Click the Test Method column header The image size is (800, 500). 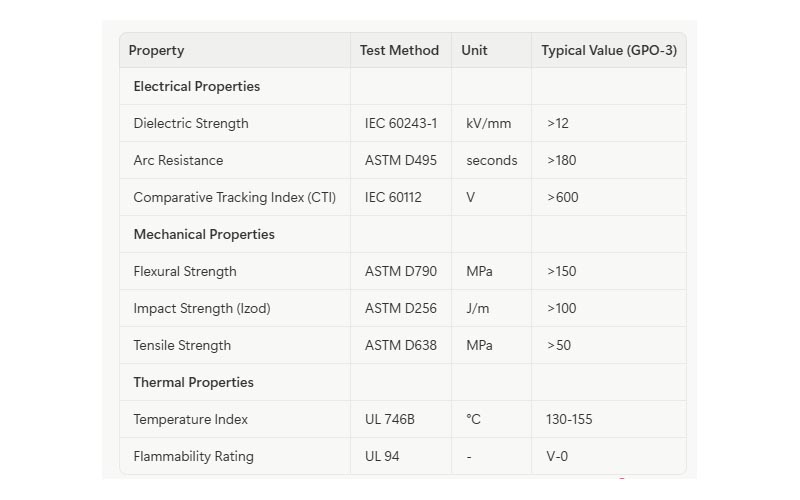(400, 50)
